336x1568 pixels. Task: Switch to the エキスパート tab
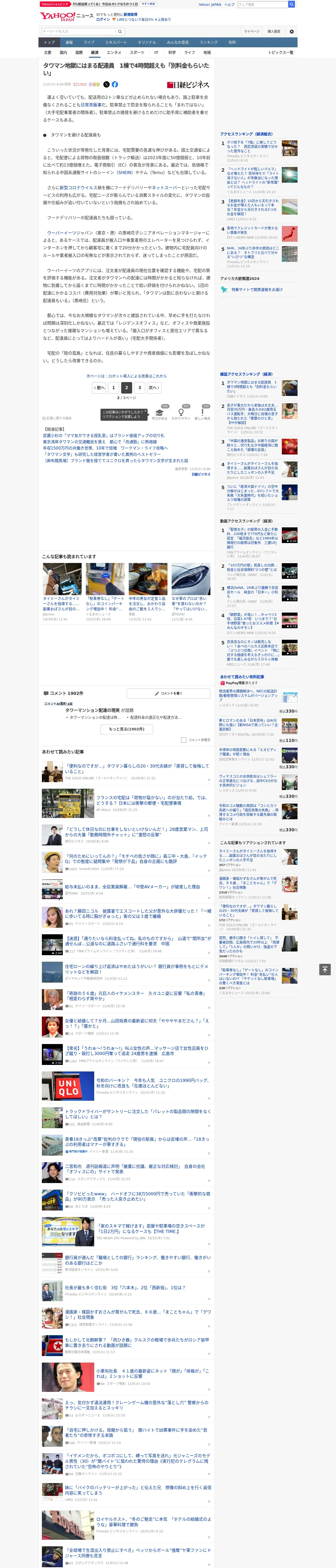[x=116, y=43]
